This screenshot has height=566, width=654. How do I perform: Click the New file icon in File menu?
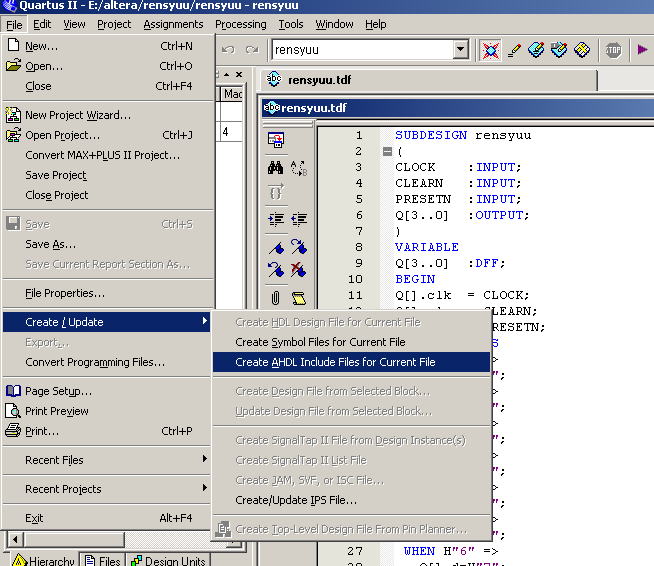[14, 45]
